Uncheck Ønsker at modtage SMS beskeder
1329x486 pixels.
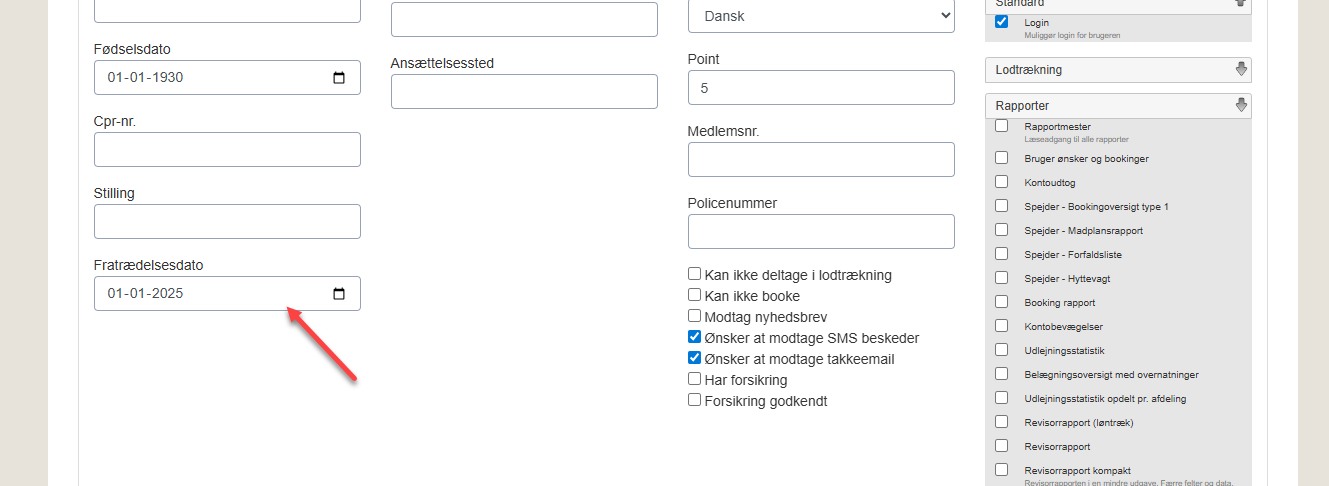(x=694, y=338)
